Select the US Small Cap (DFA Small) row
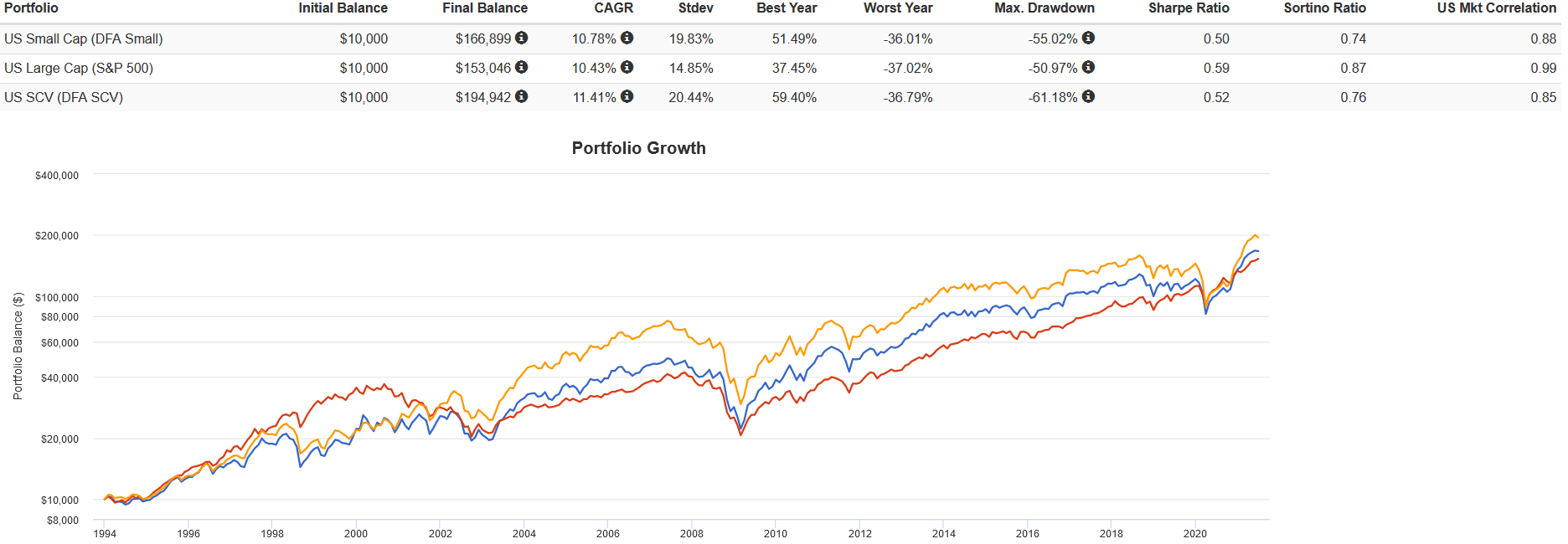Image resolution: width=1568 pixels, height=544 pixels. point(84,39)
